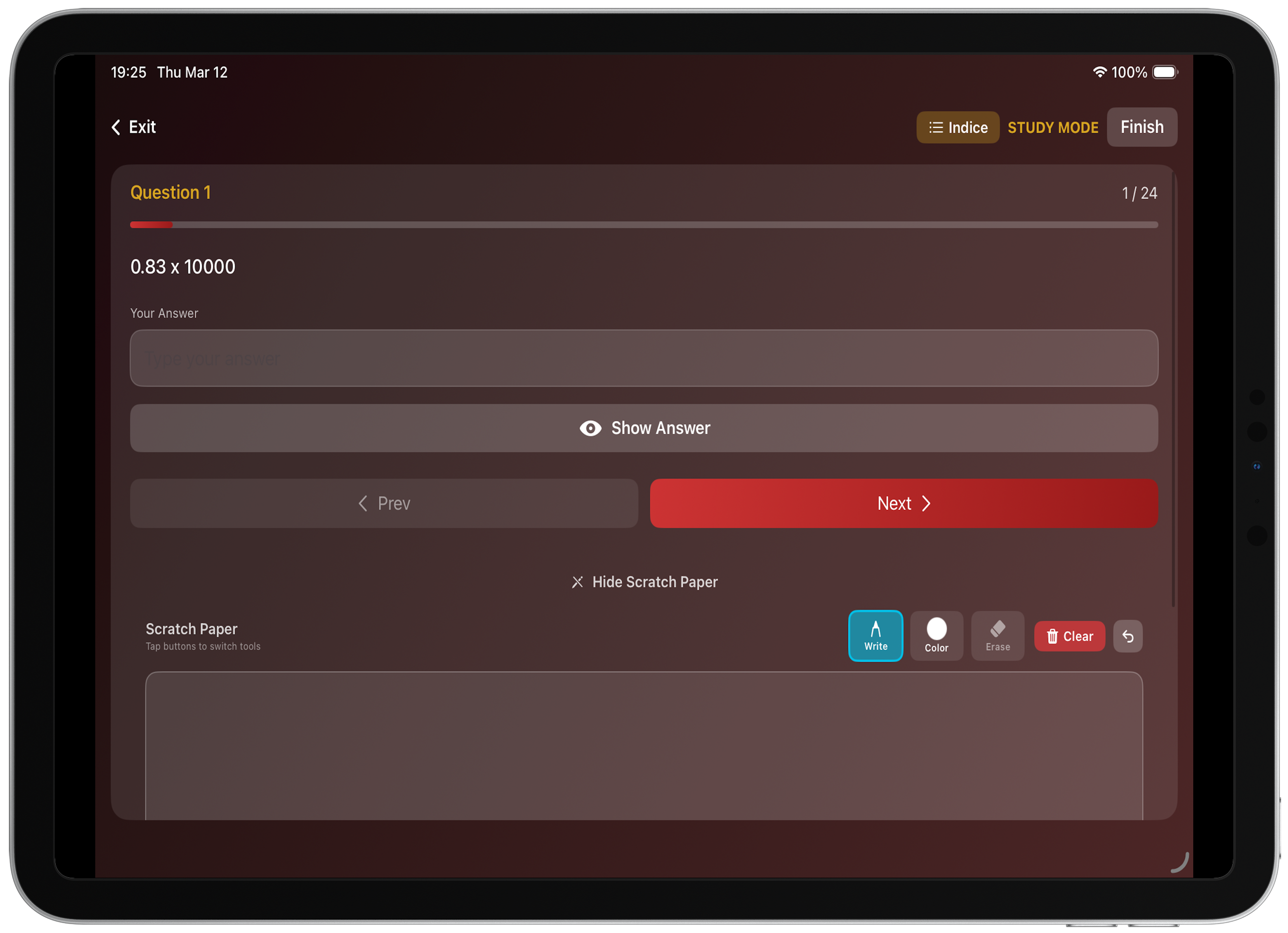Screen dimensions: 1288x933
Task: Tap the battery indicator icon
Action: (1165, 72)
